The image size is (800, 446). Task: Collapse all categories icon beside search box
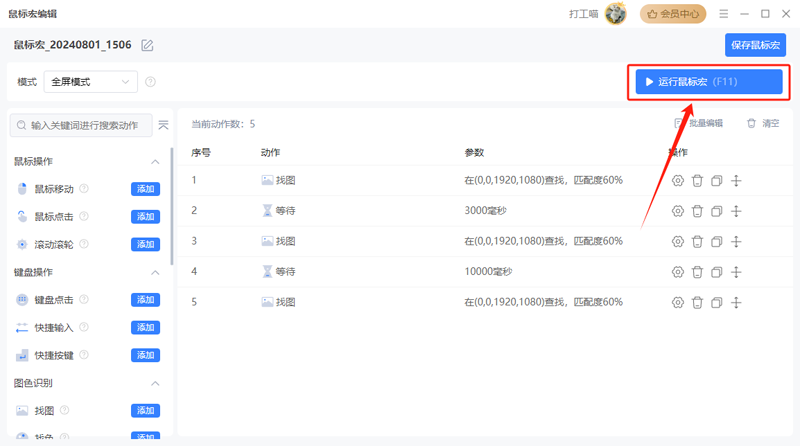coord(163,125)
